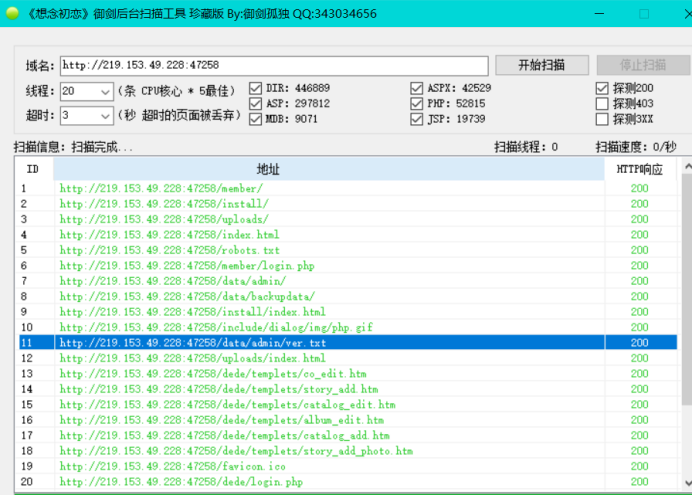The width and height of the screenshot is (692, 495).
Task: Sort by the HTTP响应 column header
Action: [640, 169]
